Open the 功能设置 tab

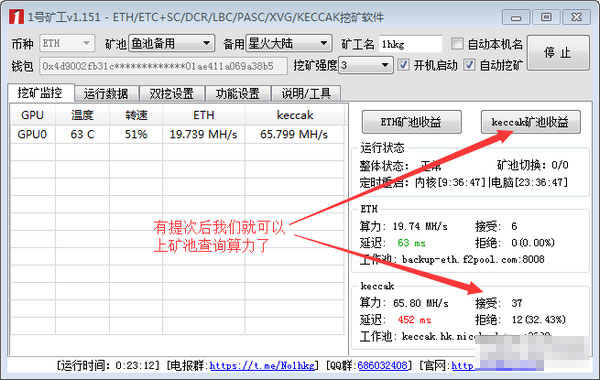coord(238,94)
